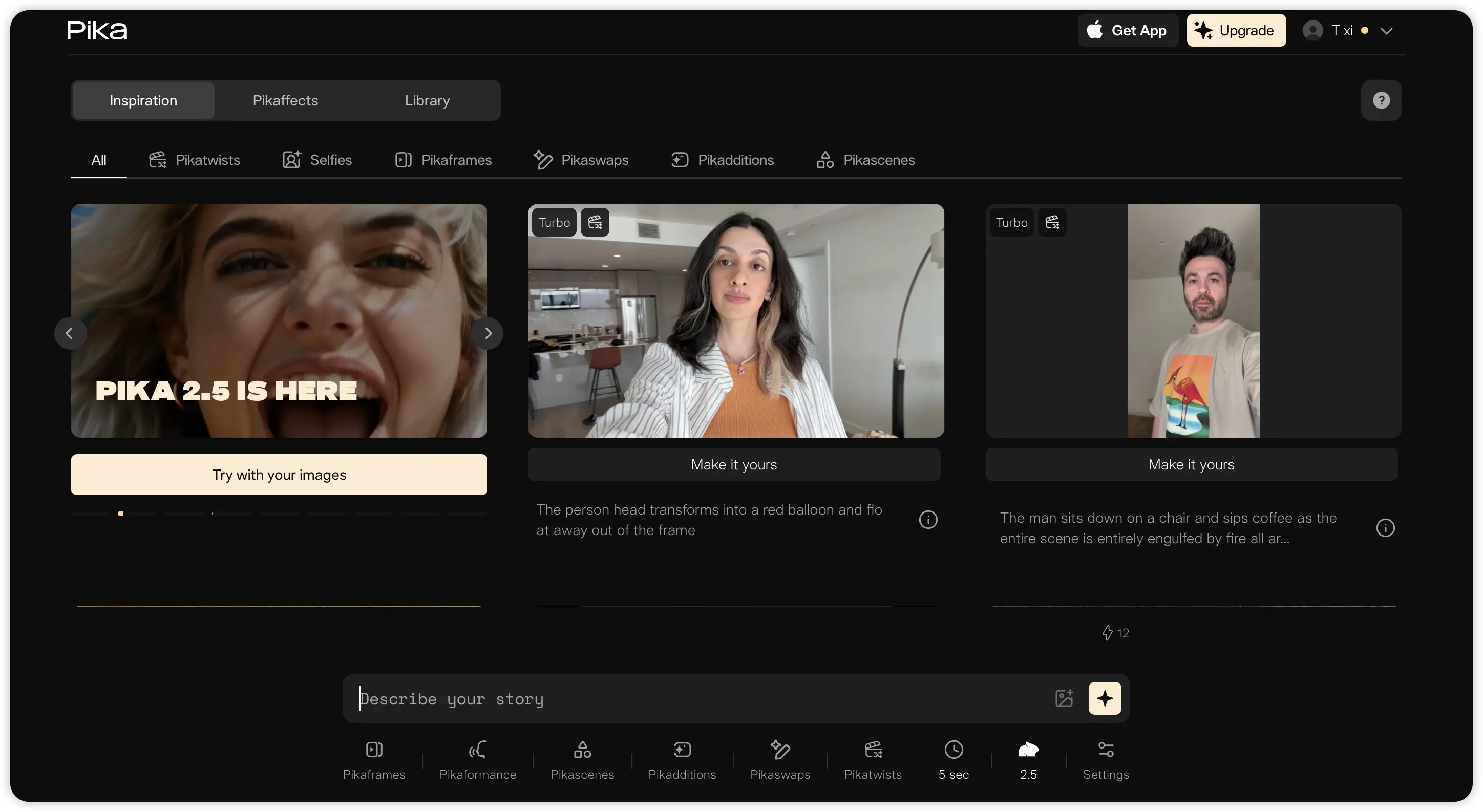Switch to the Pikaffects tab
This screenshot has height=812, width=1483.
coord(286,100)
